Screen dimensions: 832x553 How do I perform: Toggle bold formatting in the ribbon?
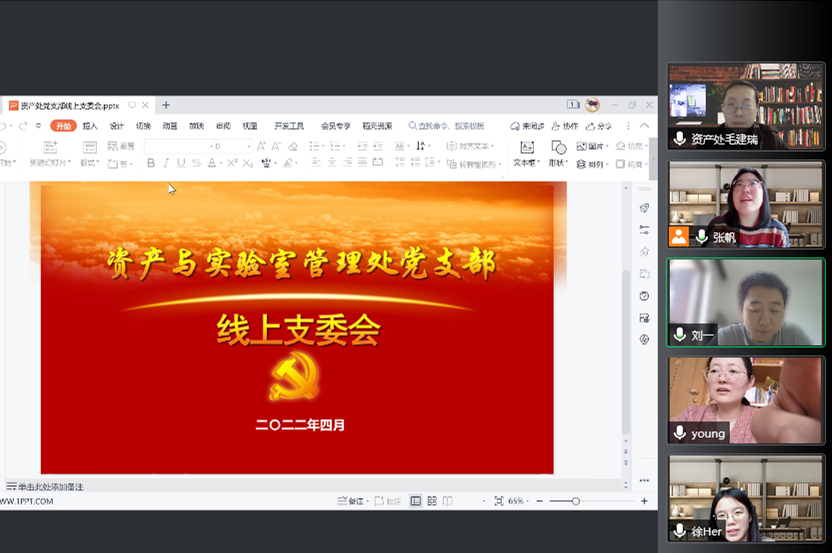[151, 163]
